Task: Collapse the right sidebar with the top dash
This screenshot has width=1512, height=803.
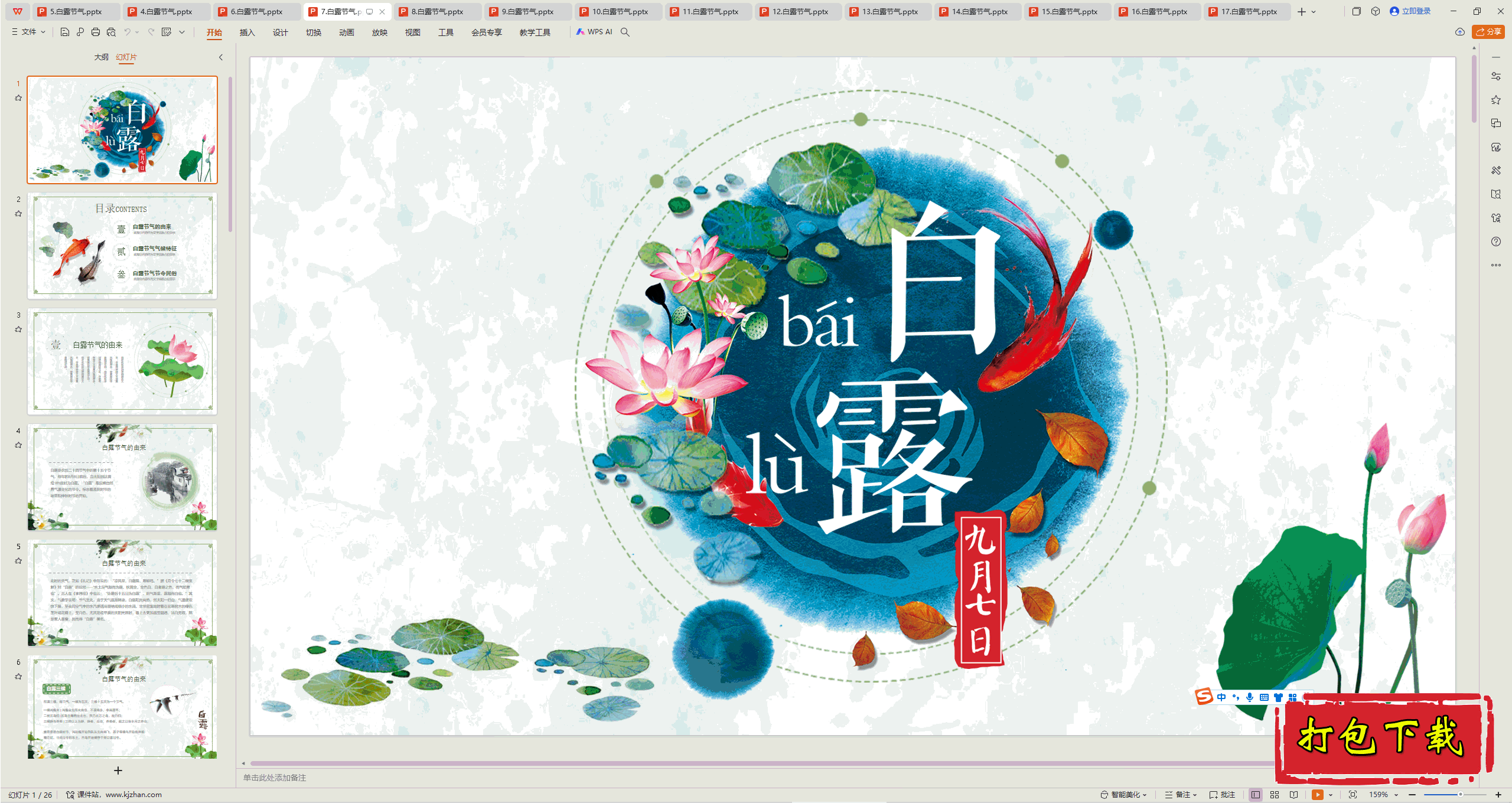Action: point(1496,57)
